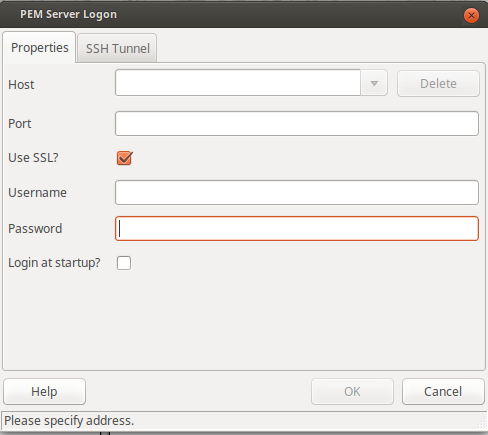Viewport: 488px width, 435px height.
Task: Click the OK button
Action: pyautogui.click(x=352, y=391)
